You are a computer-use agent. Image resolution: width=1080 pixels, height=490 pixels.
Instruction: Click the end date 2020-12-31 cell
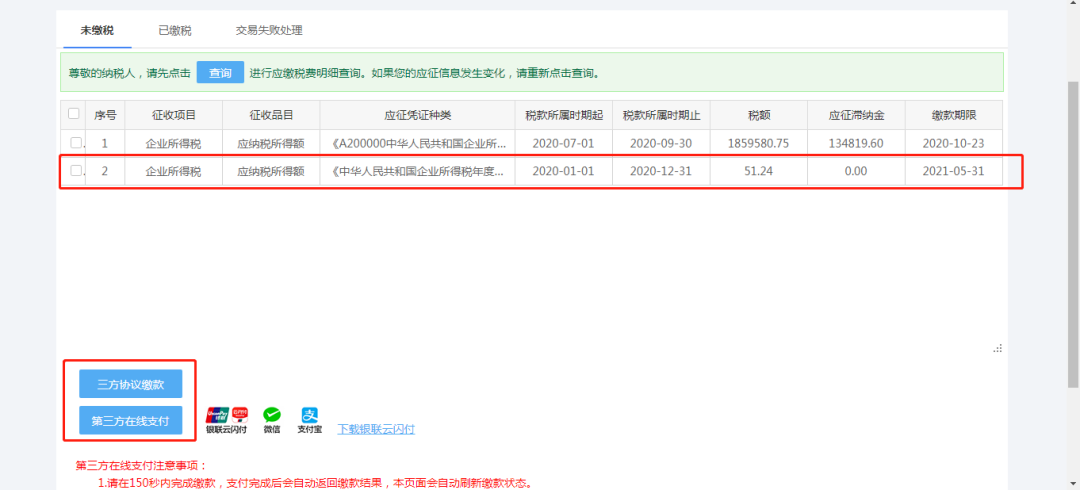(x=662, y=172)
